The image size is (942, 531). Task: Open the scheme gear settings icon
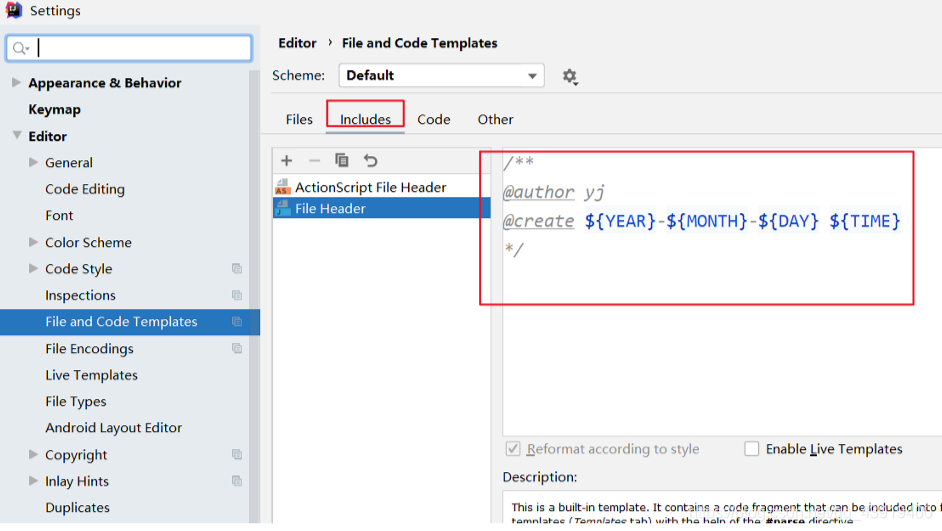[570, 76]
